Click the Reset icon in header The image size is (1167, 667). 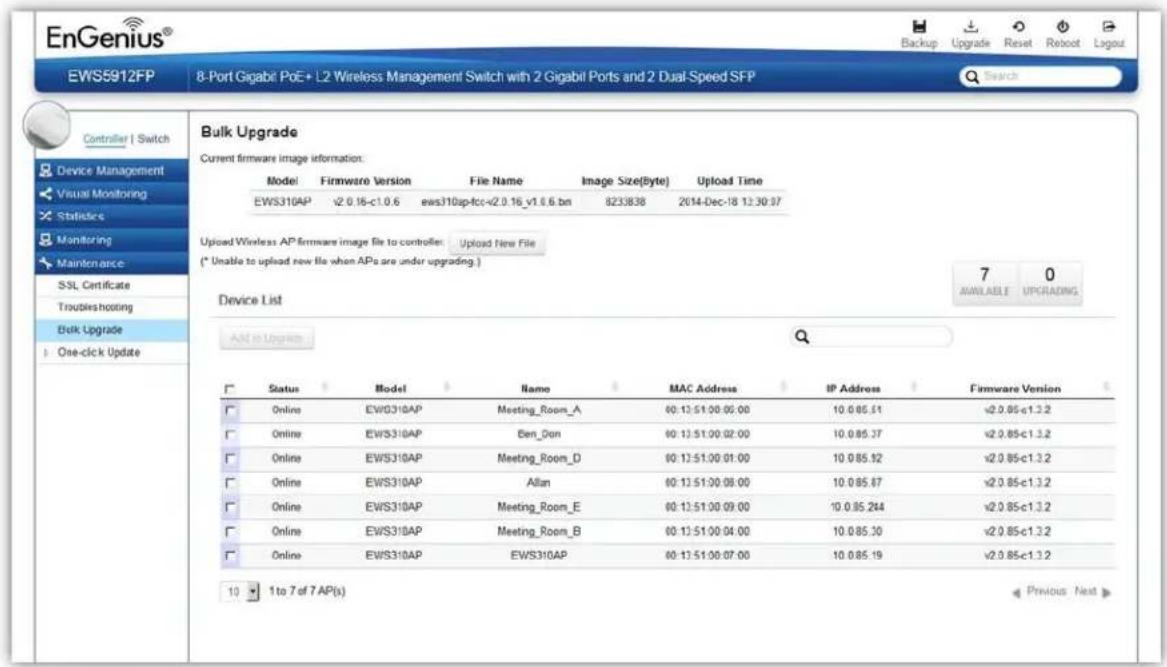pyautogui.click(x=1018, y=27)
